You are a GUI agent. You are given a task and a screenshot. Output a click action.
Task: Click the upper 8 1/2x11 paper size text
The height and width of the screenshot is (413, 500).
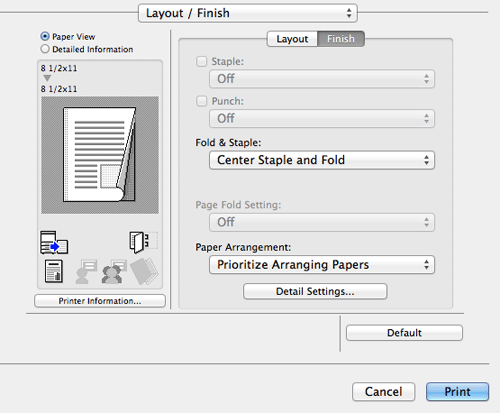(x=59, y=68)
